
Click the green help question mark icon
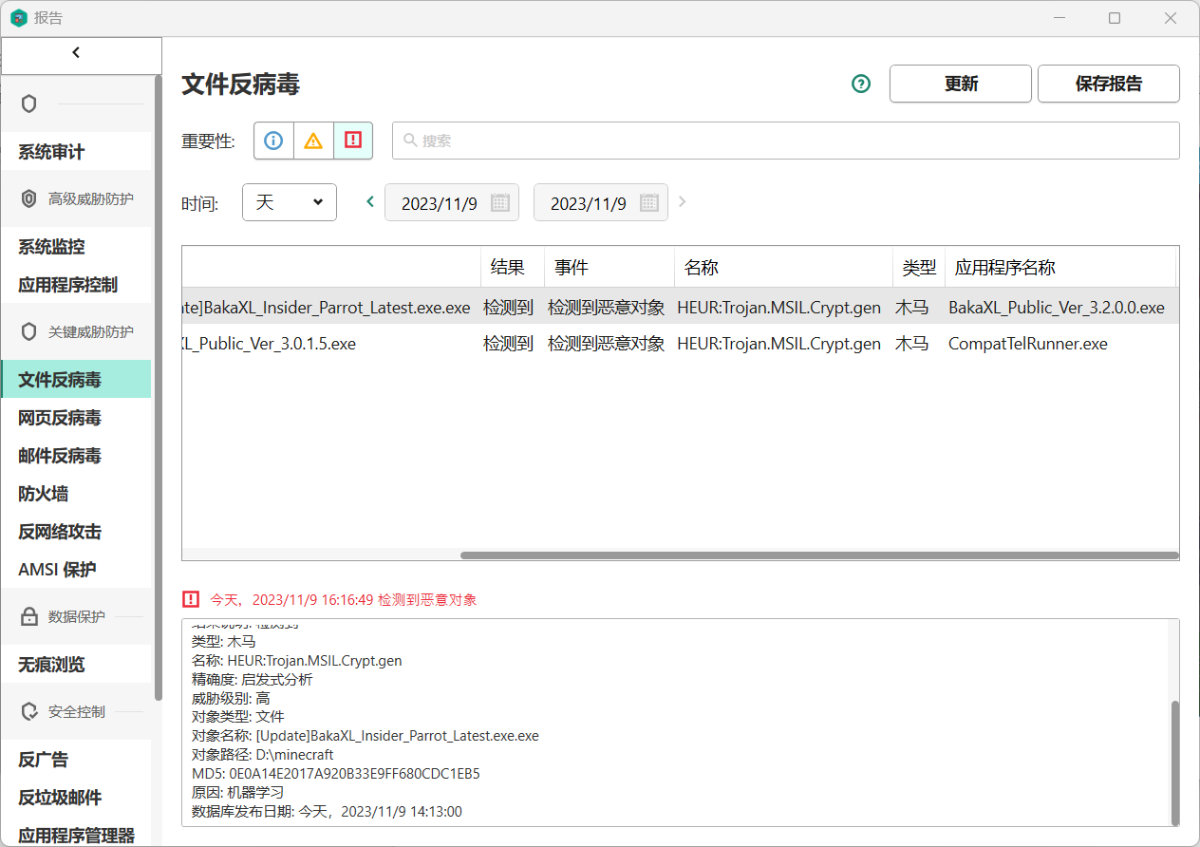tap(861, 84)
